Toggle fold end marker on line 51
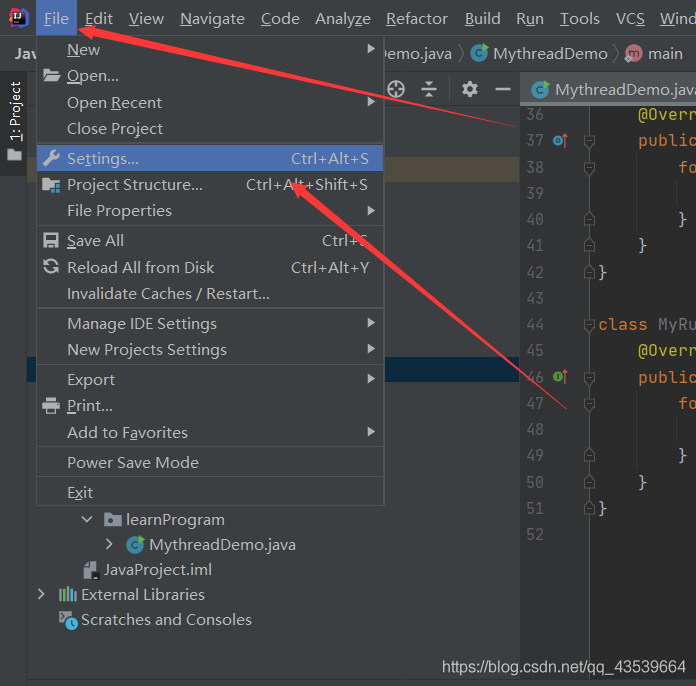The image size is (696, 686). (589, 508)
